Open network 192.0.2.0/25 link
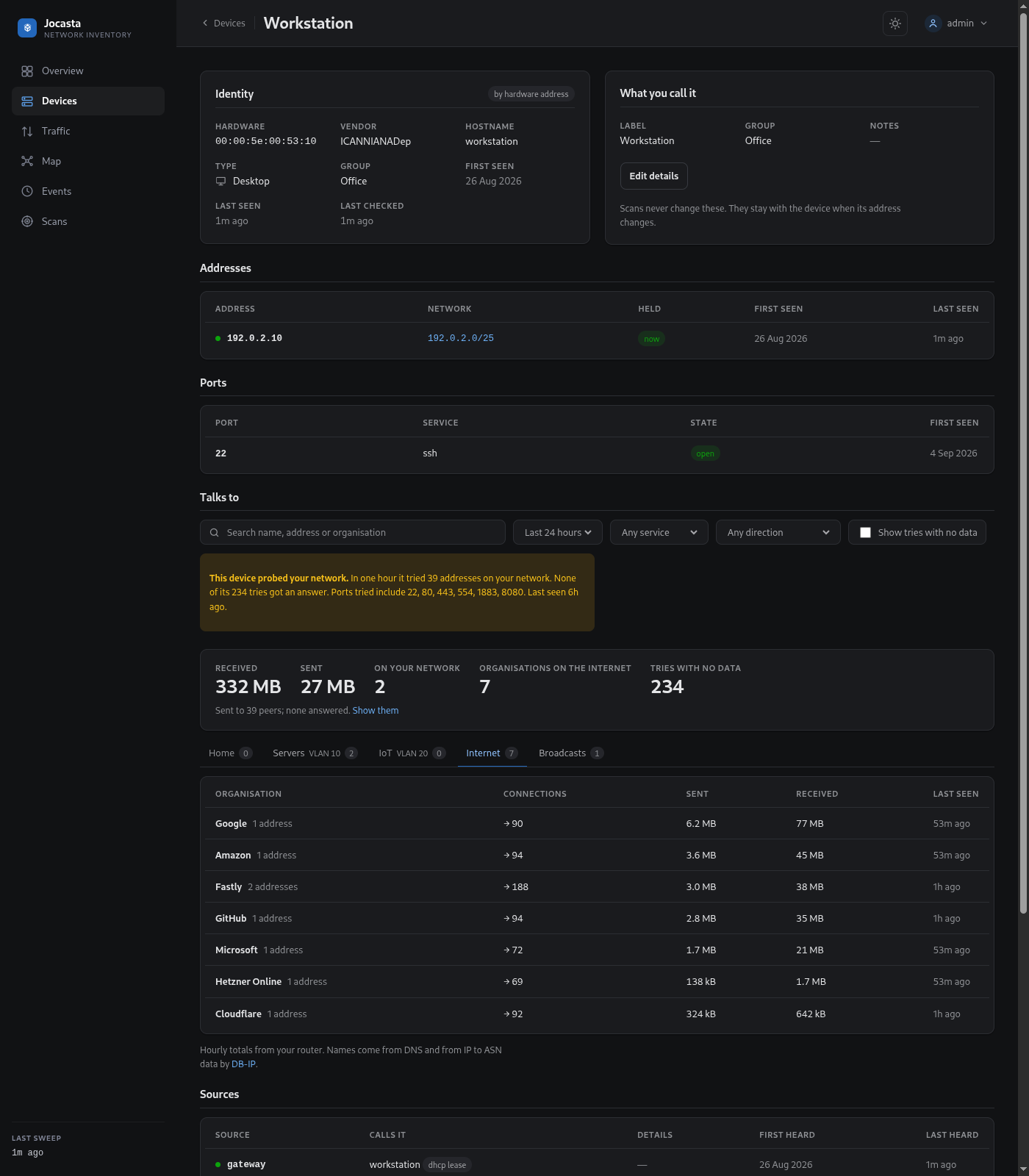The height and width of the screenshot is (1176, 1029). tap(461, 339)
